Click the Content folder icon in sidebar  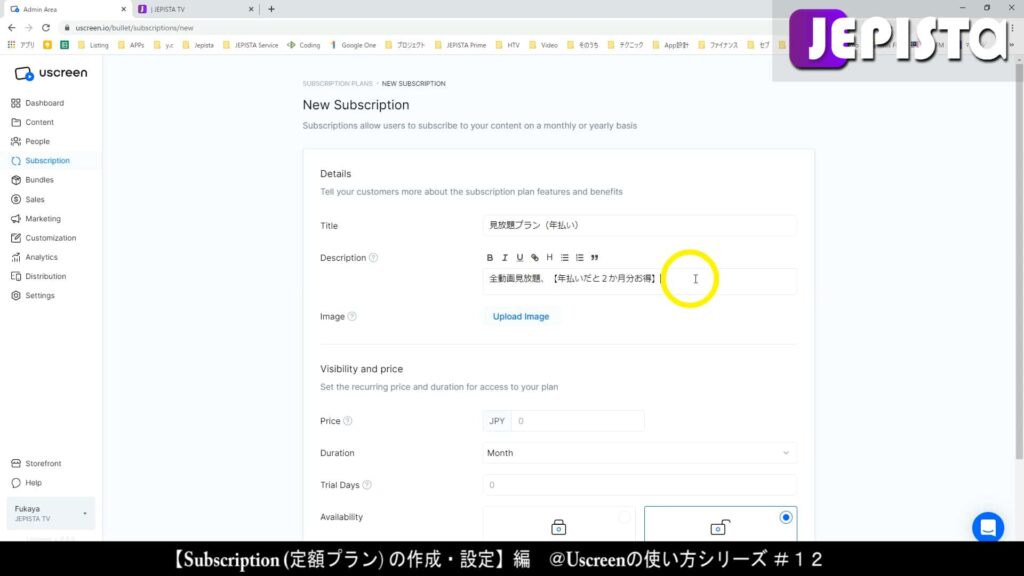(16, 122)
